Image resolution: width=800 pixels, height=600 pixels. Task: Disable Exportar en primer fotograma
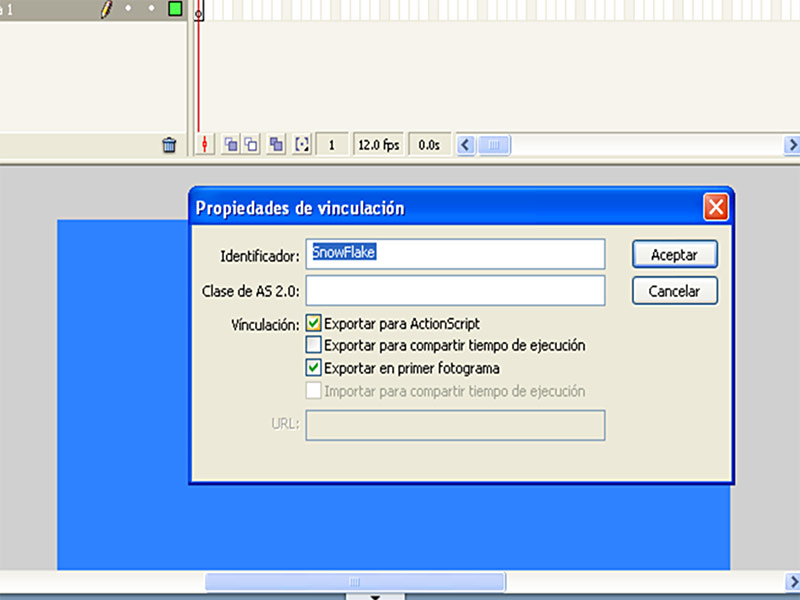(x=316, y=368)
